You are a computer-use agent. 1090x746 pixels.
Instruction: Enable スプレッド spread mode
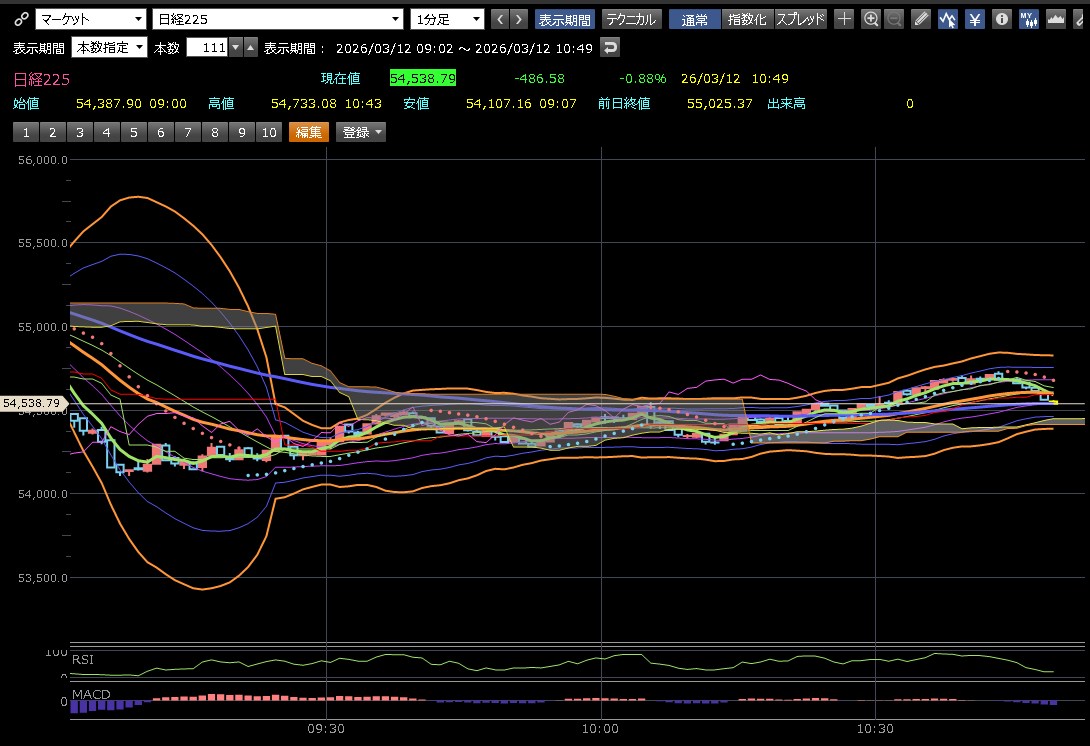pos(800,19)
